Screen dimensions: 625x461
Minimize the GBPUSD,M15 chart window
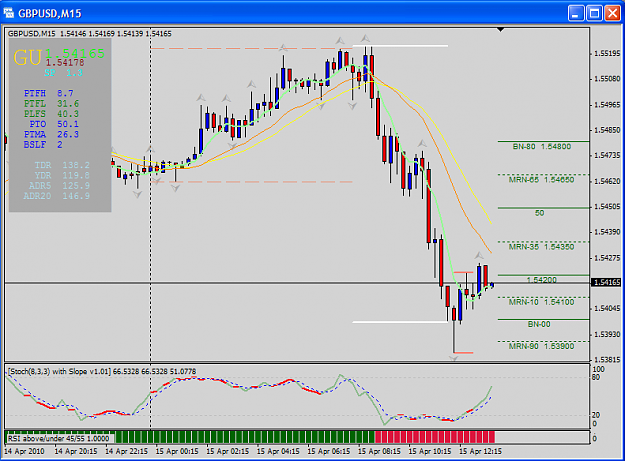(x=576, y=13)
